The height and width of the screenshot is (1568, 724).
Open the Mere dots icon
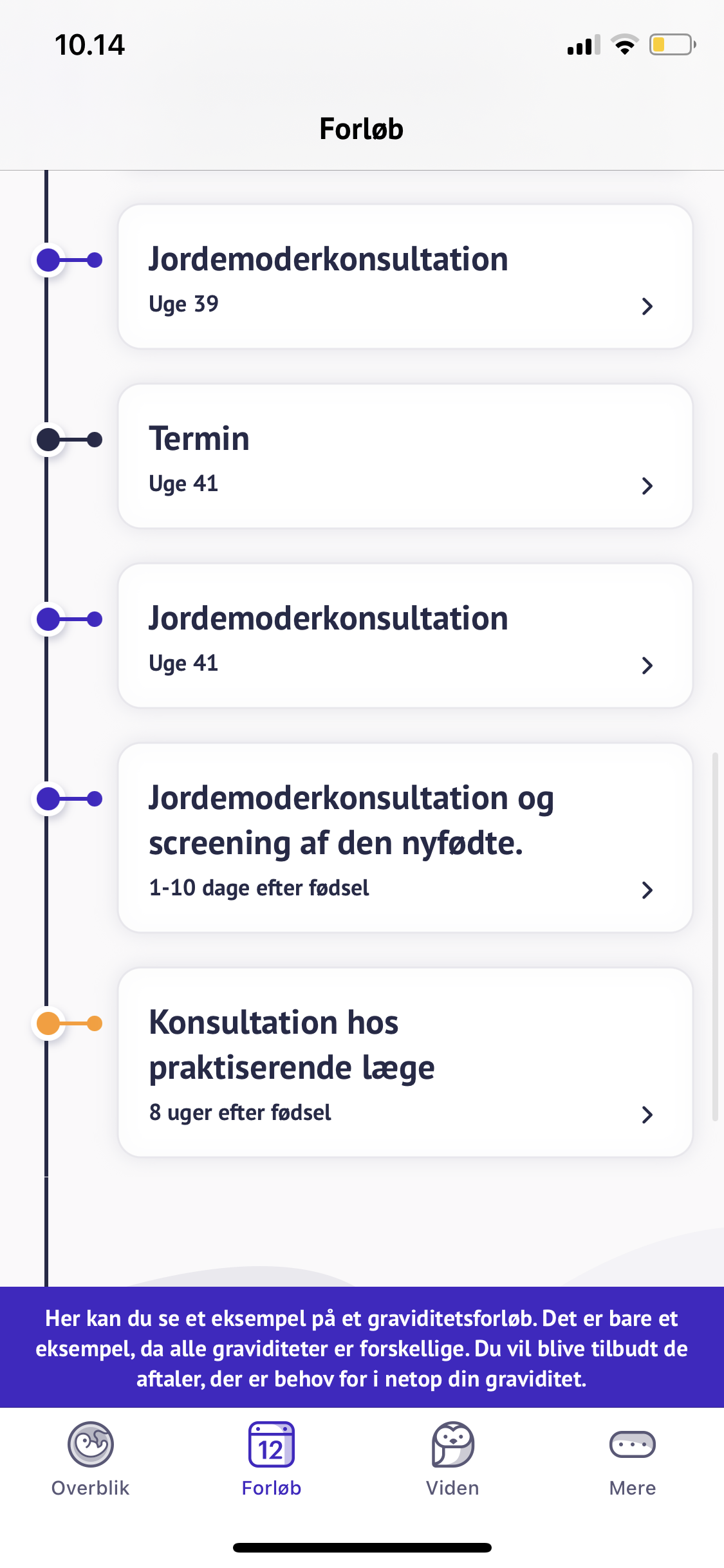click(632, 1444)
